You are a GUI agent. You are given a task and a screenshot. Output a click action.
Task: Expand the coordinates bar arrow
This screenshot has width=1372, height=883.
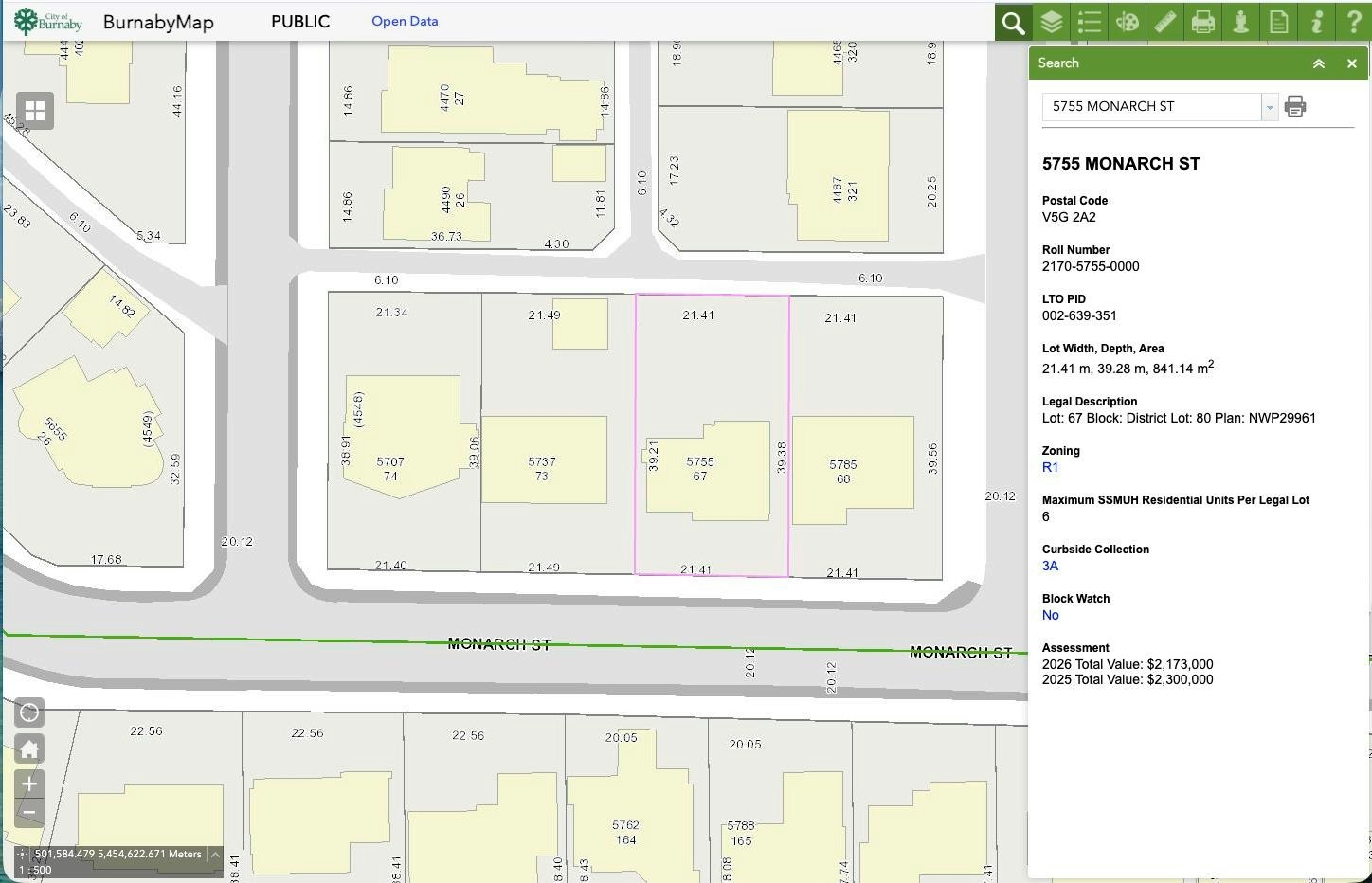[x=215, y=855]
